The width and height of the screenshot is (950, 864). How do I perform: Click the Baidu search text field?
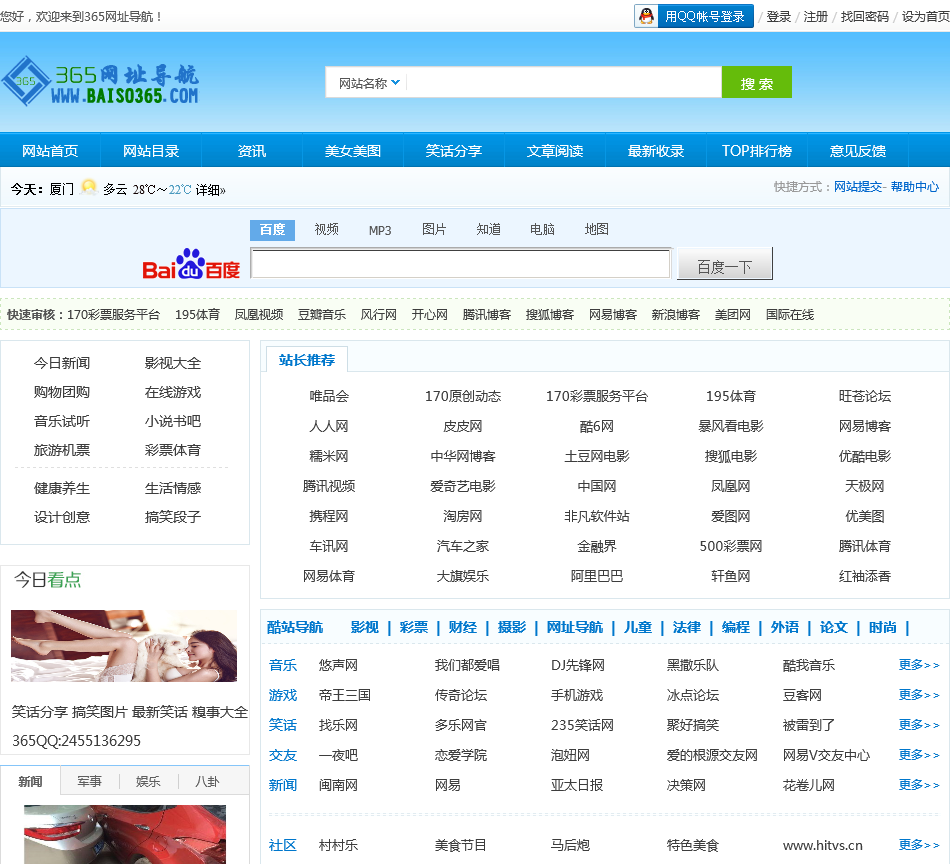pos(460,264)
